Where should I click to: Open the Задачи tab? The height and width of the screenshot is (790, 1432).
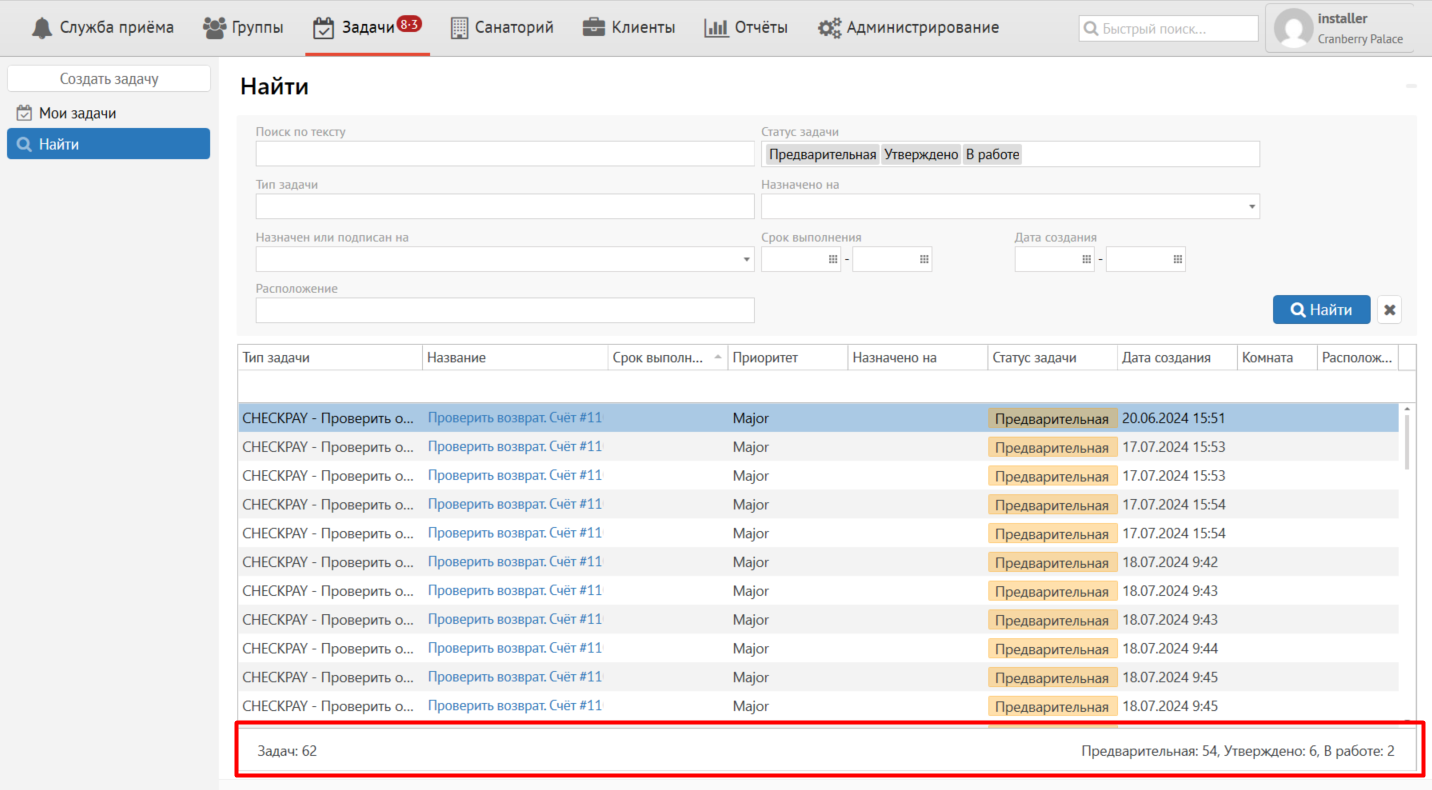pyautogui.click(x=367, y=28)
